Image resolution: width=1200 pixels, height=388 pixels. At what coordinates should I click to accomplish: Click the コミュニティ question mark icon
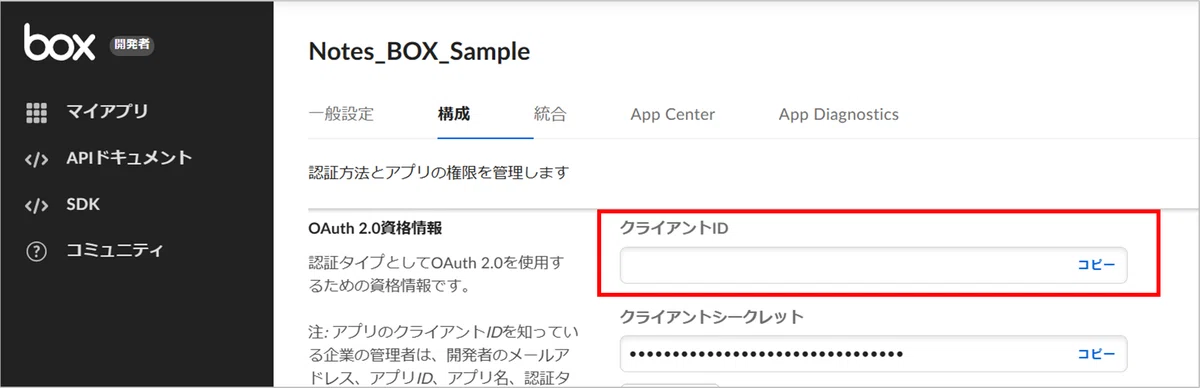[x=37, y=251]
